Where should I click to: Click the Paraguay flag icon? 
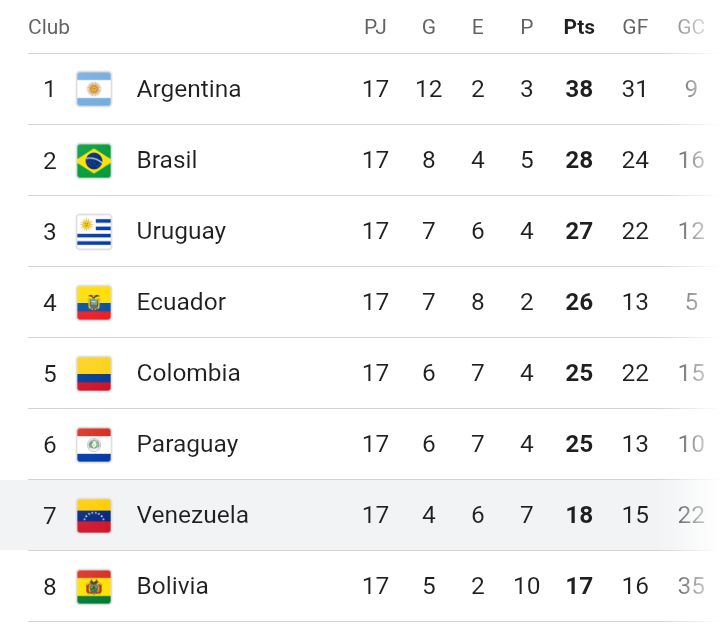(94, 445)
